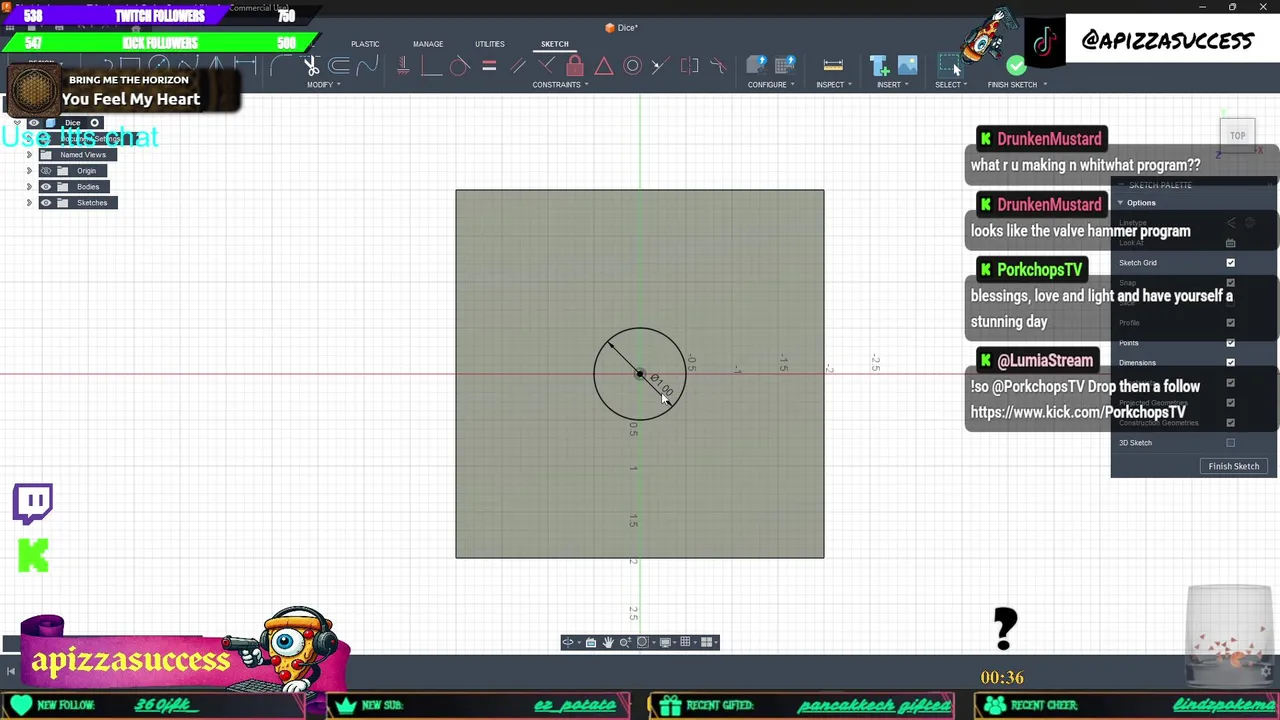Select the Trim scissors tool
The width and height of the screenshot is (1280, 720).
[311, 66]
